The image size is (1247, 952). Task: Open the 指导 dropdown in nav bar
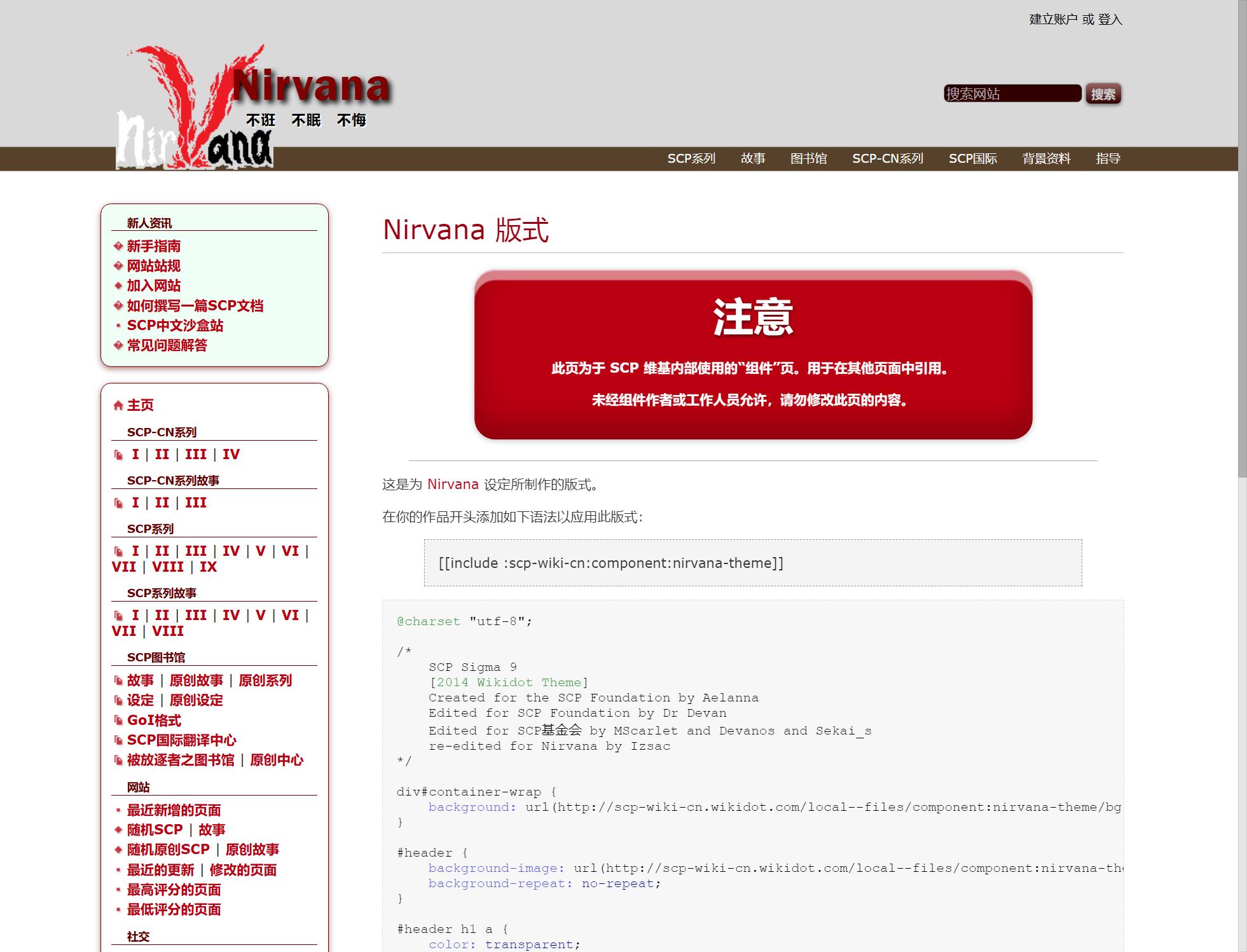pos(1108,158)
